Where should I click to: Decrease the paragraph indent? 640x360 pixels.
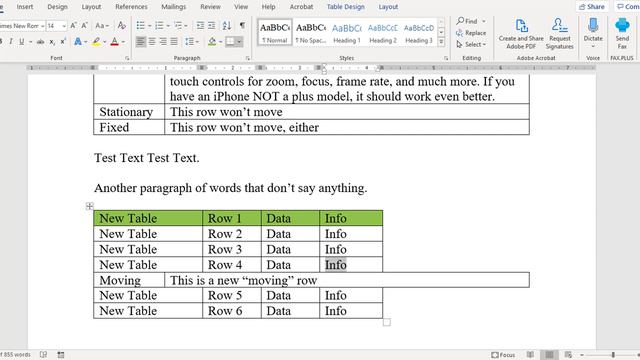[x=200, y=26]
